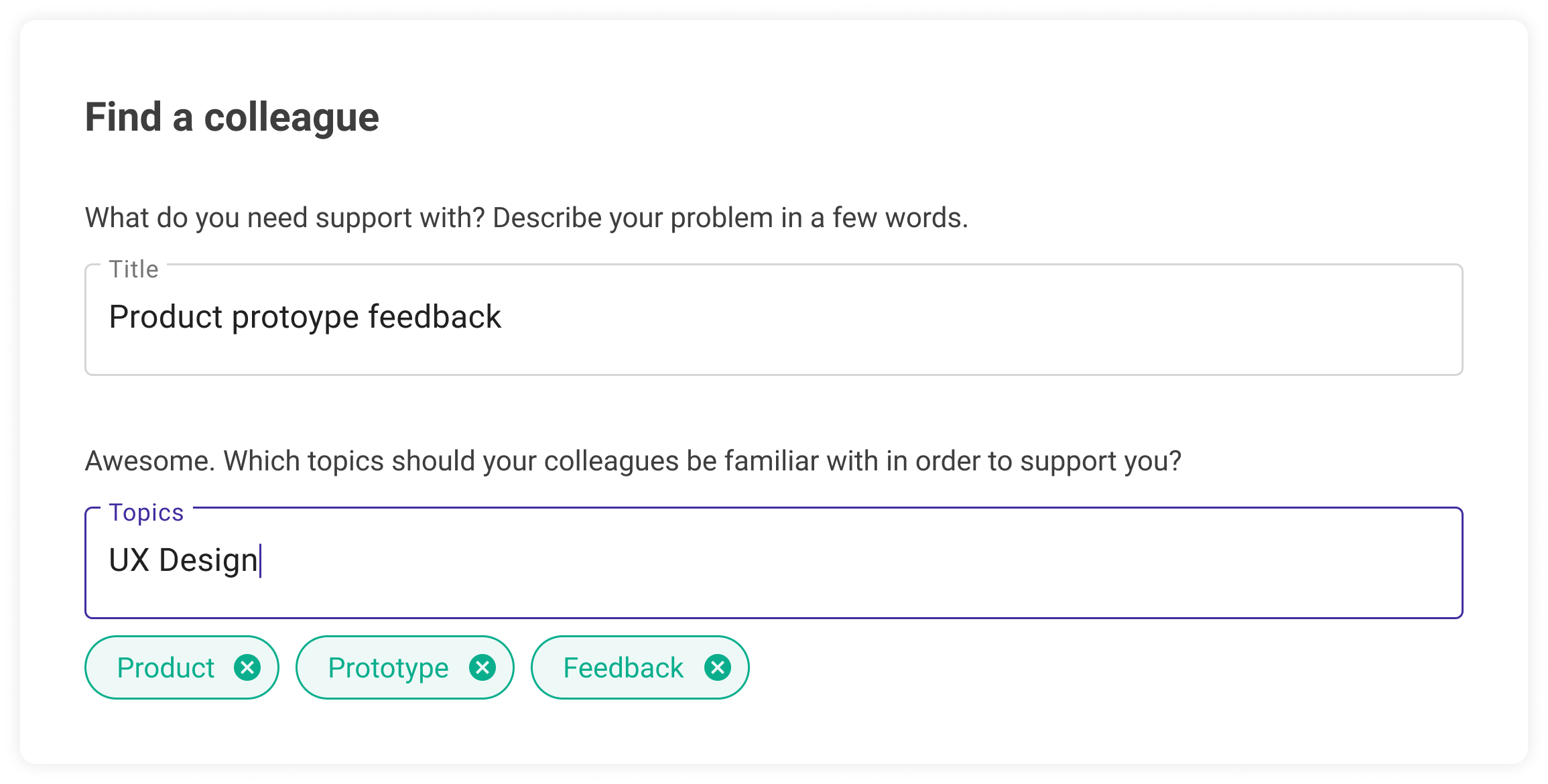Place cursor on 'Product' in Title field
The width and height of the screenshot is (1548, 784).
tap(166, 316)
